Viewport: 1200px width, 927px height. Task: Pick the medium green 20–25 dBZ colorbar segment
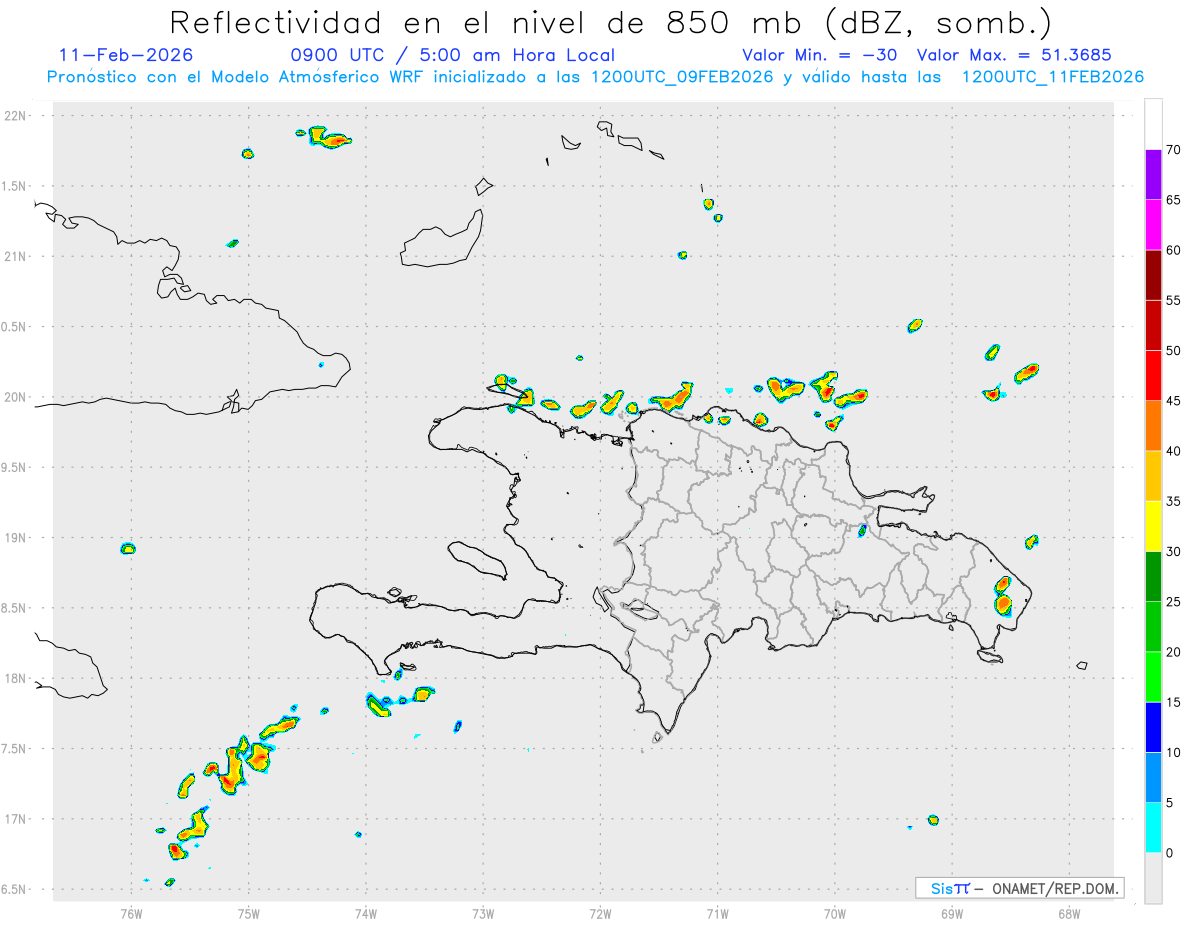(1153, 627)
